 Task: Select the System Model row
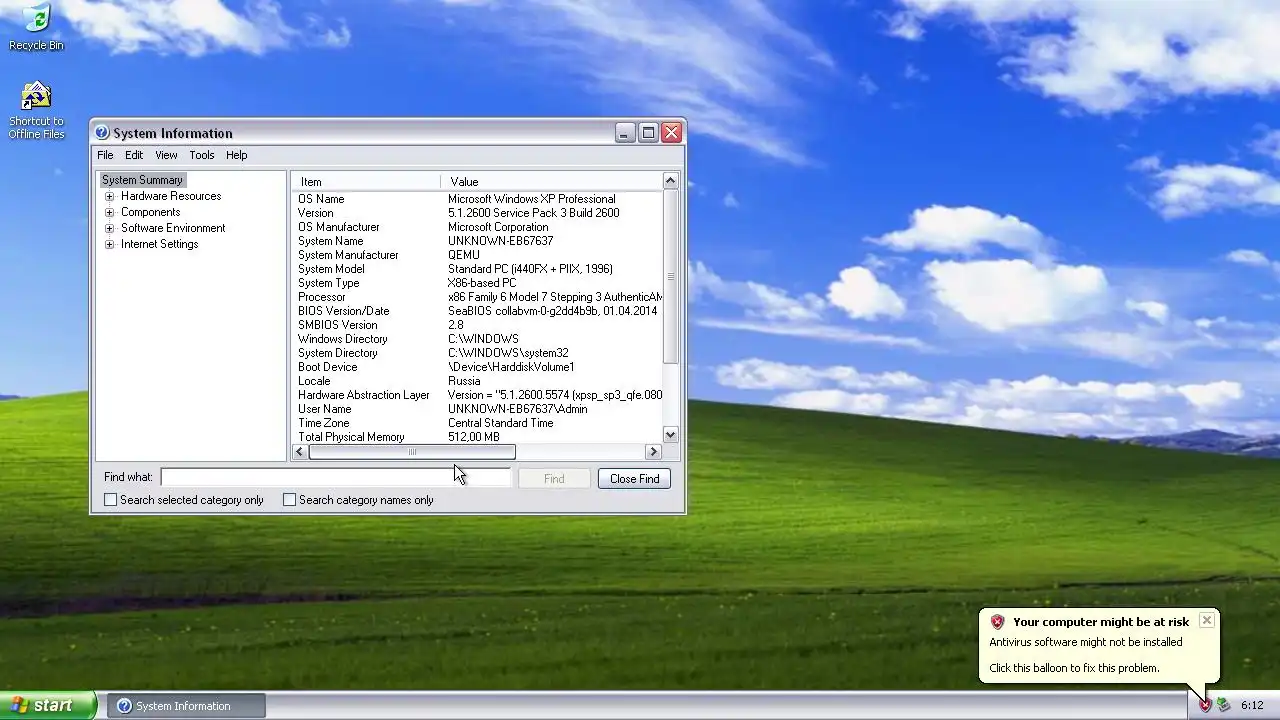point(477,269)
